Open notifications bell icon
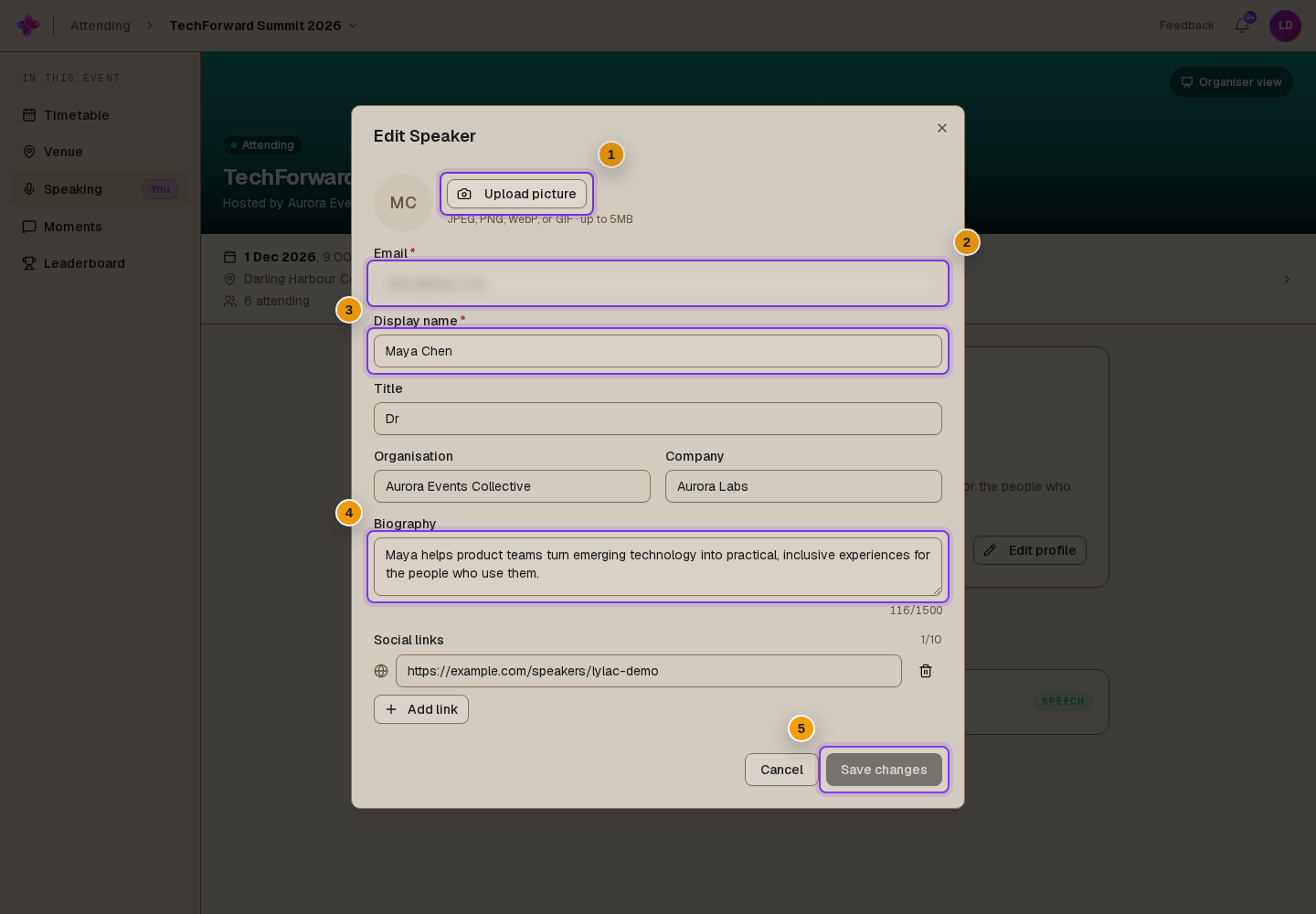This screenshot has height=914, width=1316. point(1242,26)
